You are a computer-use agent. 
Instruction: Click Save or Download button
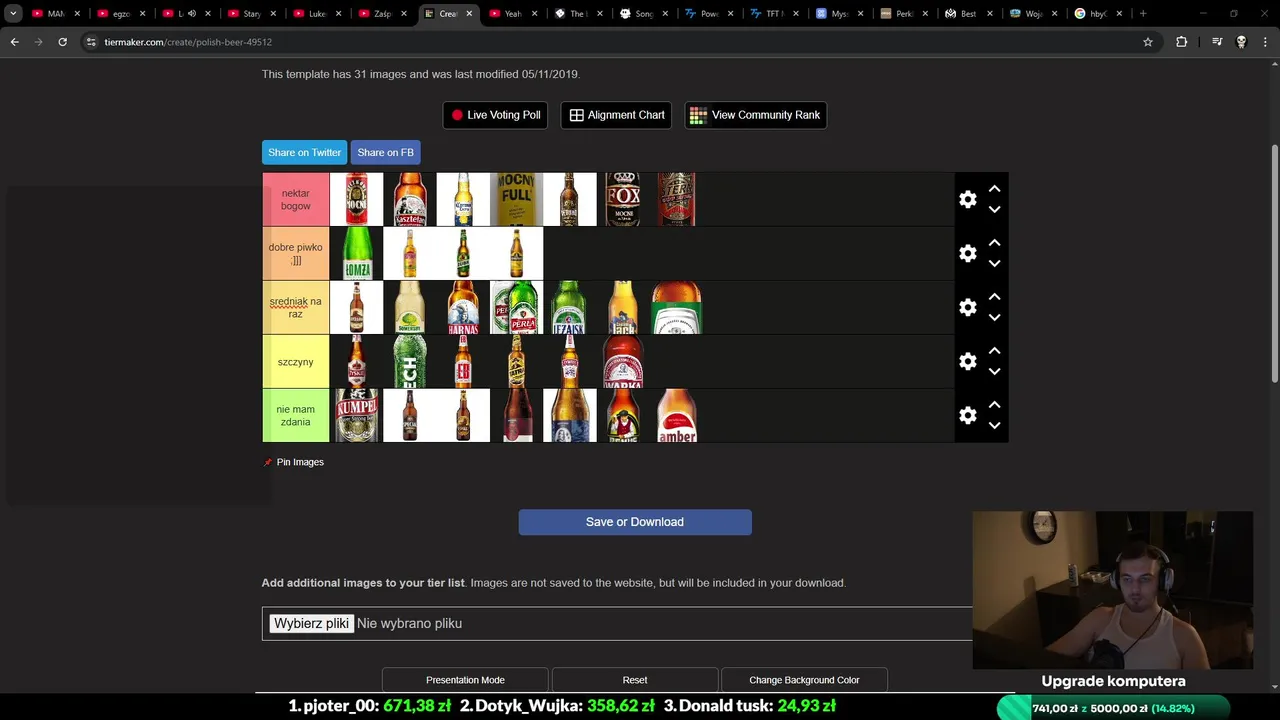pyautogui.click(x=635, y=522)
